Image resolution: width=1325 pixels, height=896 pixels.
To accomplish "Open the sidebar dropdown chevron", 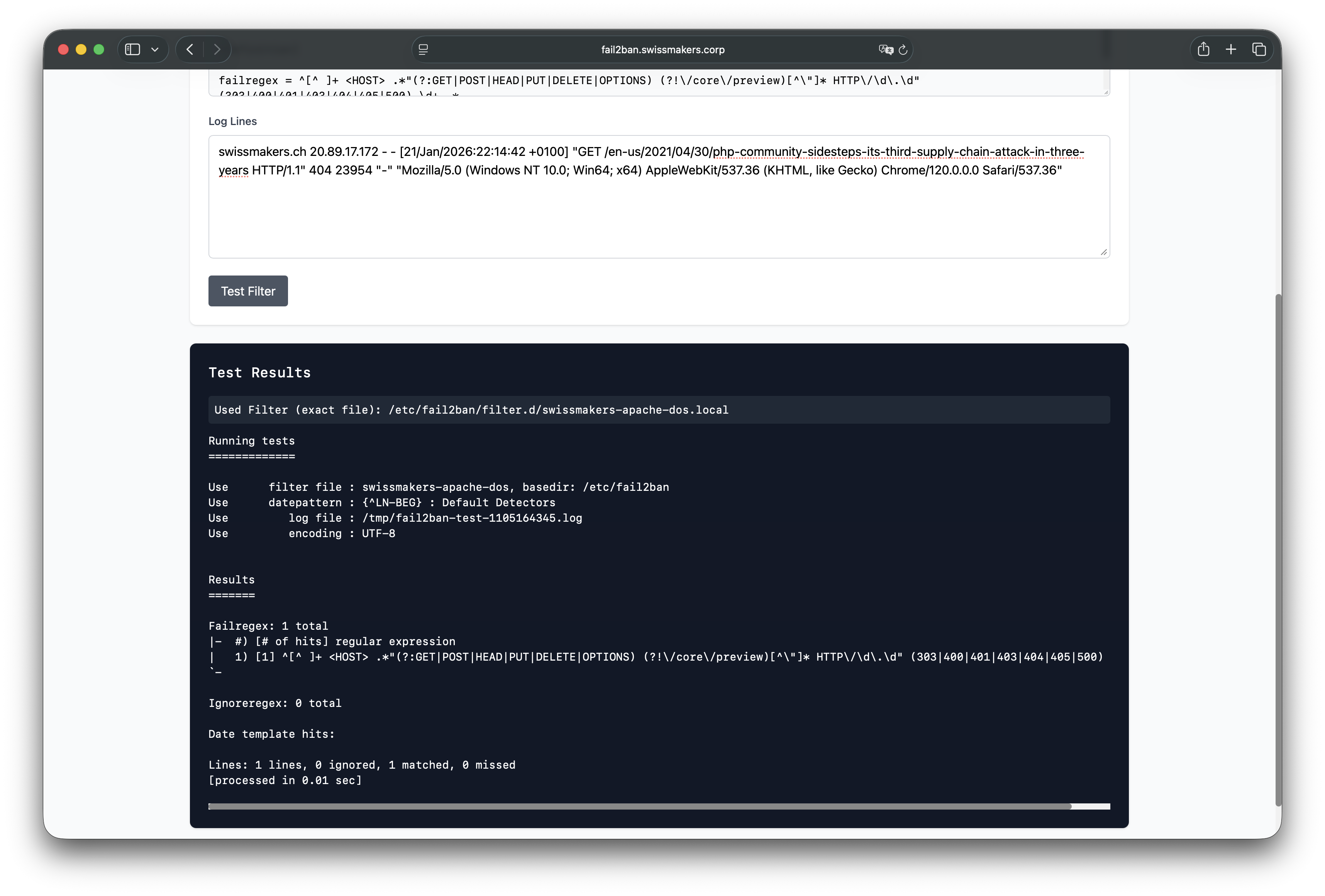I will tap(154, 50).
